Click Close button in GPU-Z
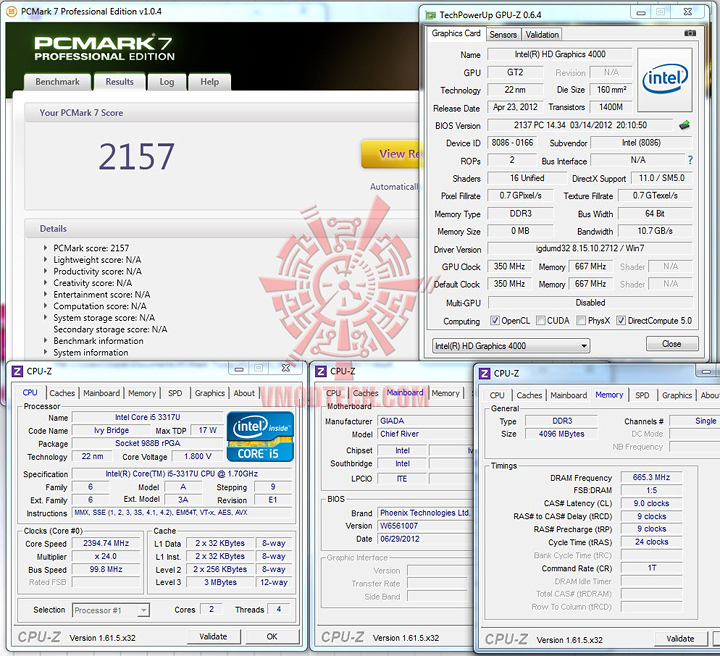Screen dimensions: 720x656 click(672, 344)
